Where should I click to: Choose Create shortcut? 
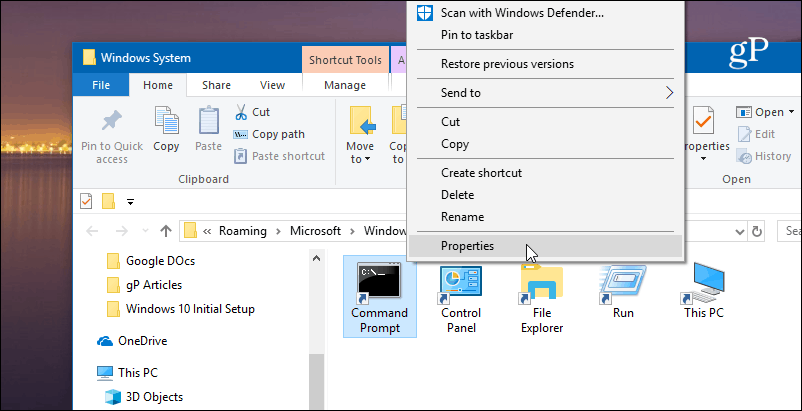click(x=545, y=173)
